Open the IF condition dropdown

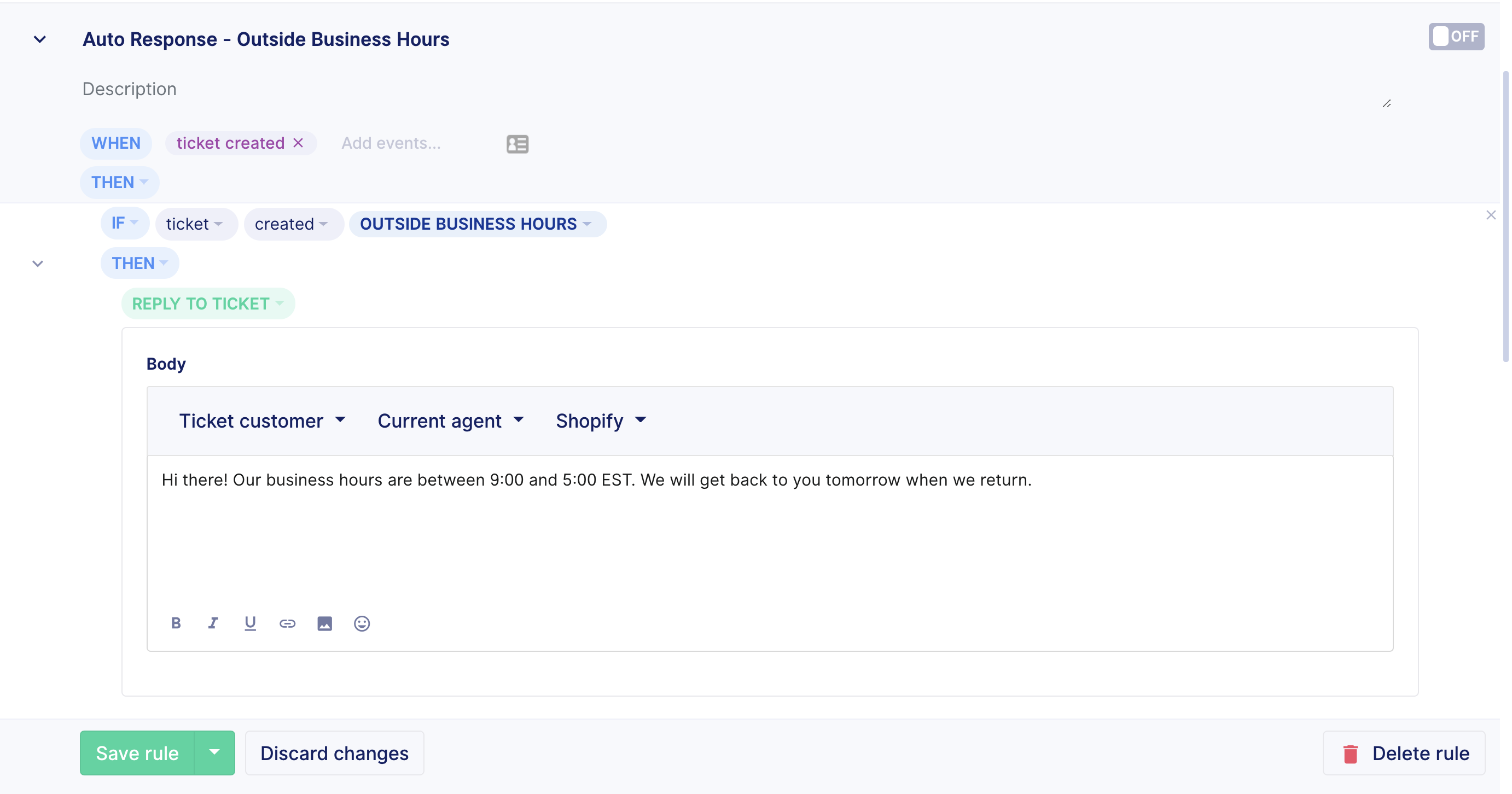124,223
